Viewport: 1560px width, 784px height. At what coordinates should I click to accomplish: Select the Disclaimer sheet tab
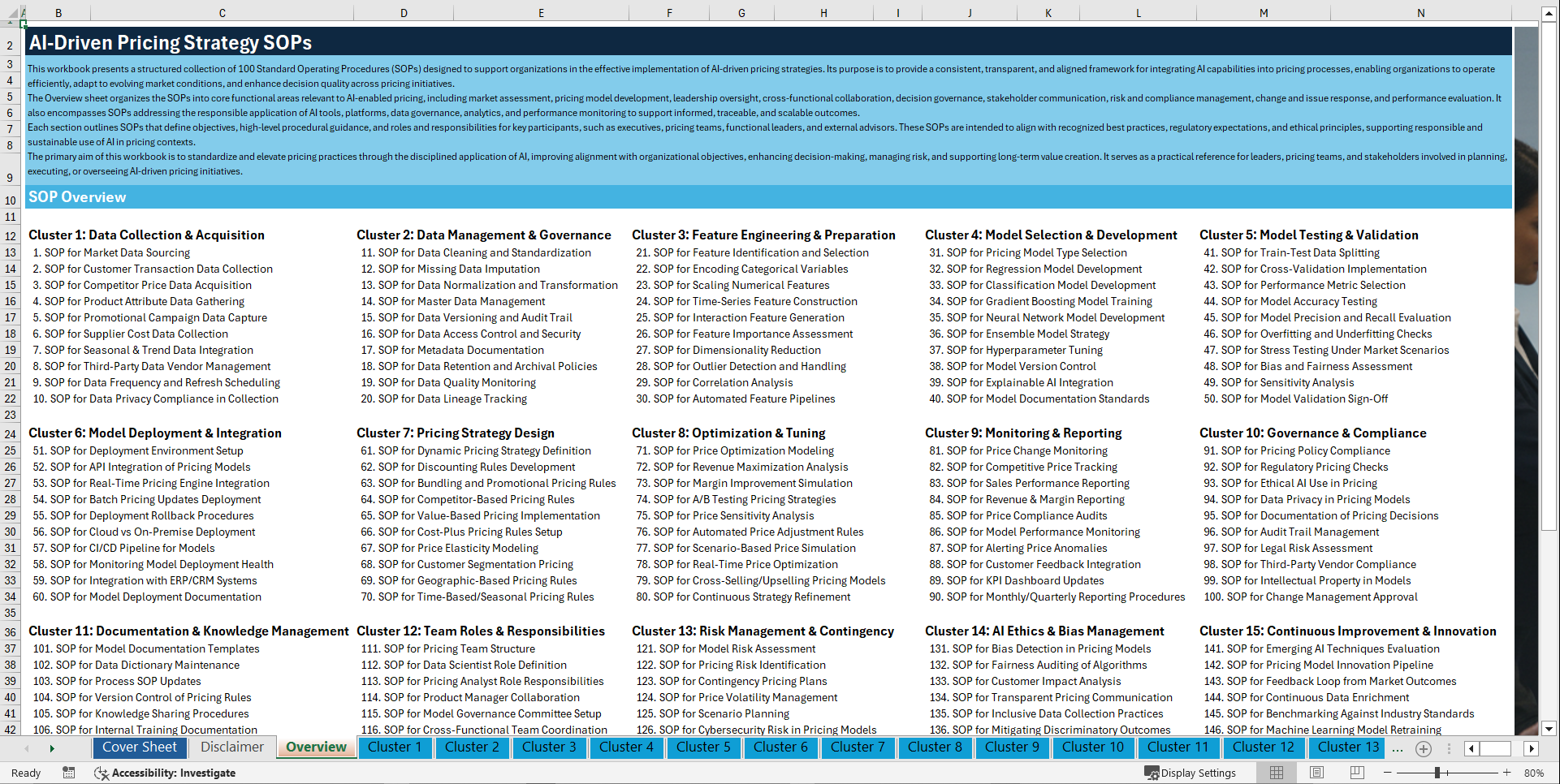[231, 747]
